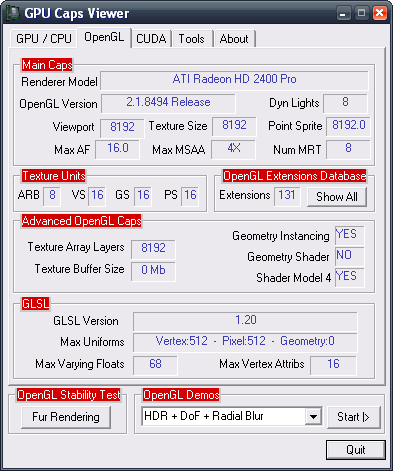Click the OpenGL Demos heading
The image size is (393, 471).
coord(181,395)
